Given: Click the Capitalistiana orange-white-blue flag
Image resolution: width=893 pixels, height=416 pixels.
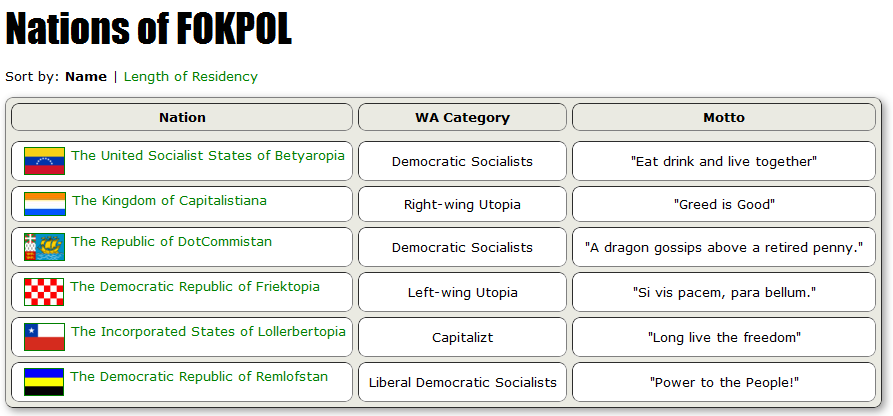Looking at the screenshot, I should [45, 204].
